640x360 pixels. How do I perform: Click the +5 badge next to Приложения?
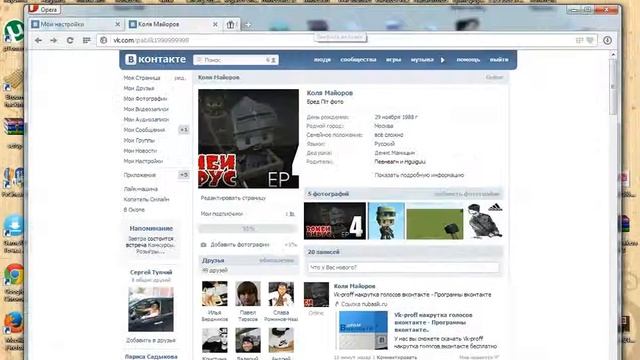pos(184,175)
